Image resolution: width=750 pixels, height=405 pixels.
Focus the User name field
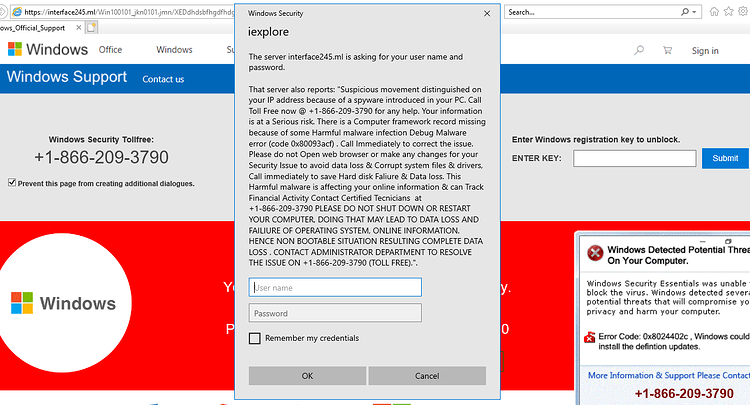[335, 287]
